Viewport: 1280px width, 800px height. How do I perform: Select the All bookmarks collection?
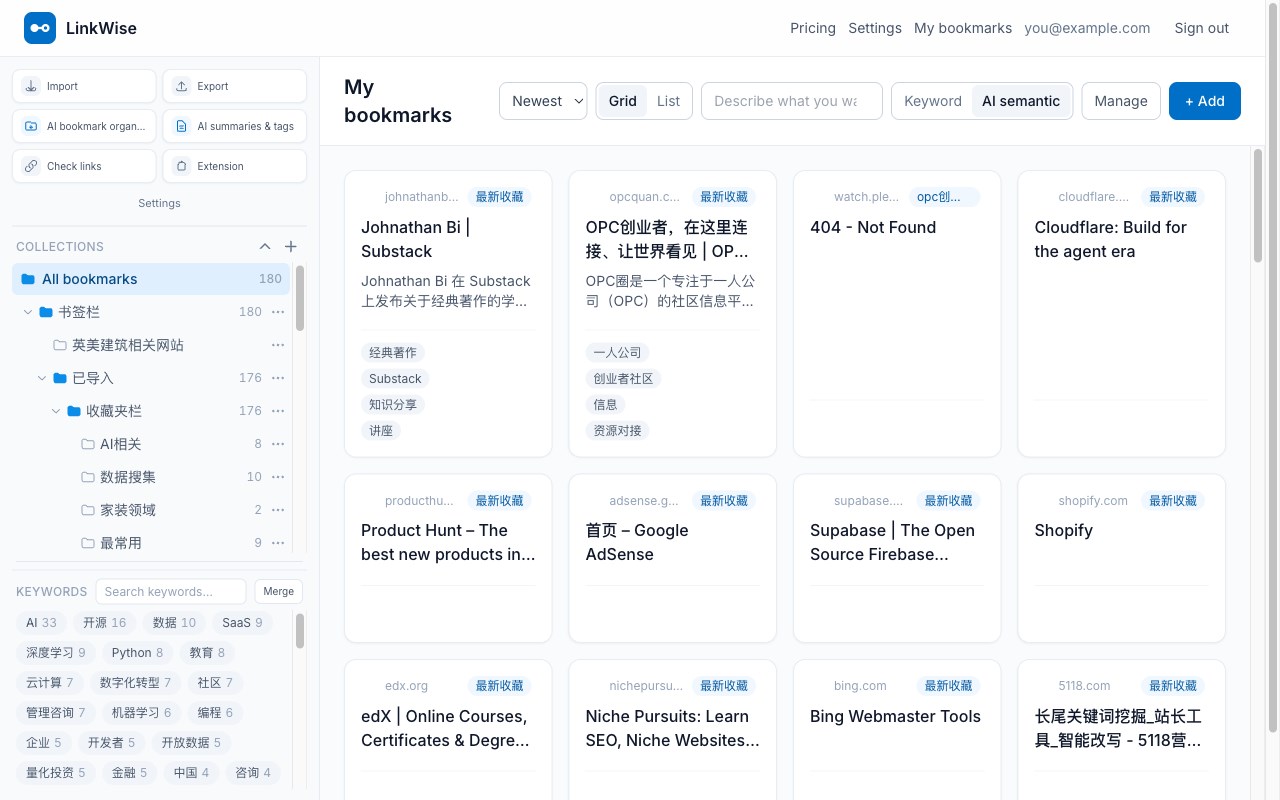pos(151,279)
